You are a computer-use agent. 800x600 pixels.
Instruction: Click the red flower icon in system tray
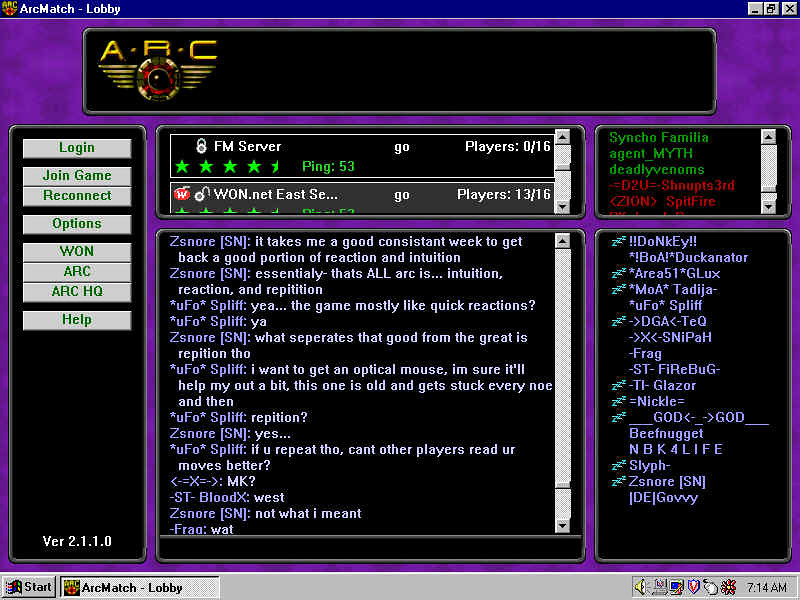click(x=728, y=587)
